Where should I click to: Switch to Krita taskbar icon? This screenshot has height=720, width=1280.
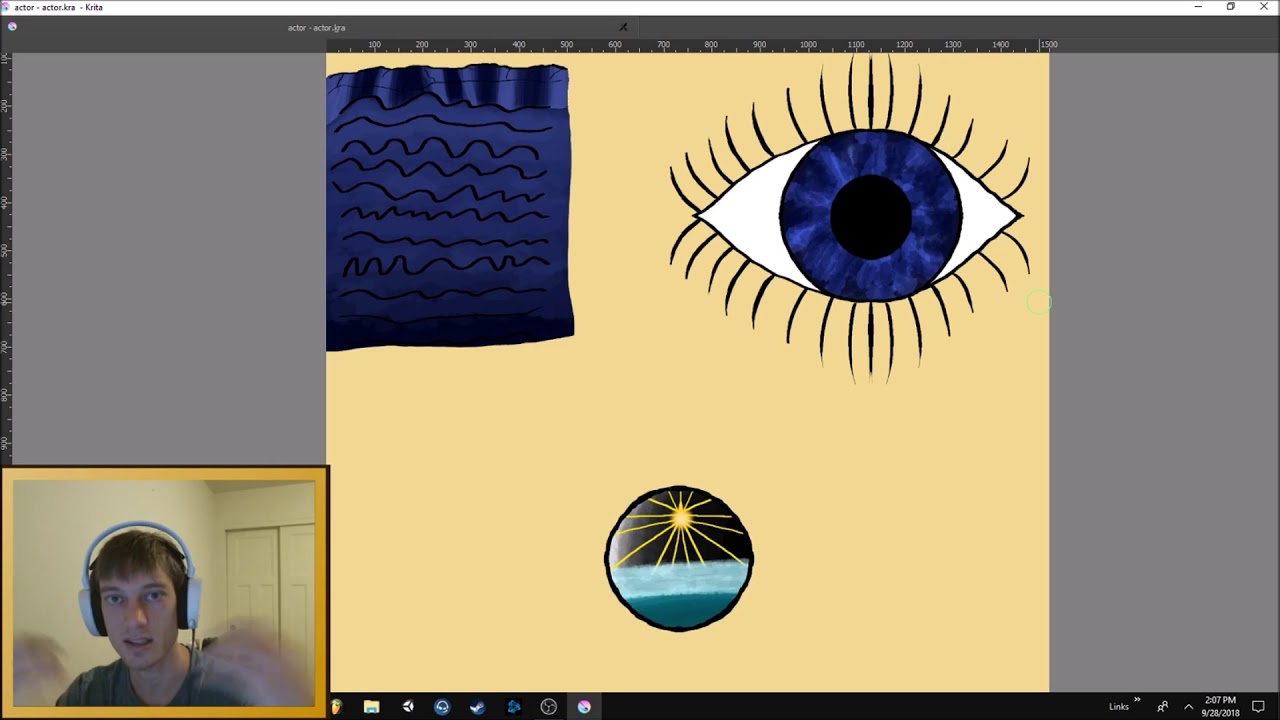coord(584,707)
